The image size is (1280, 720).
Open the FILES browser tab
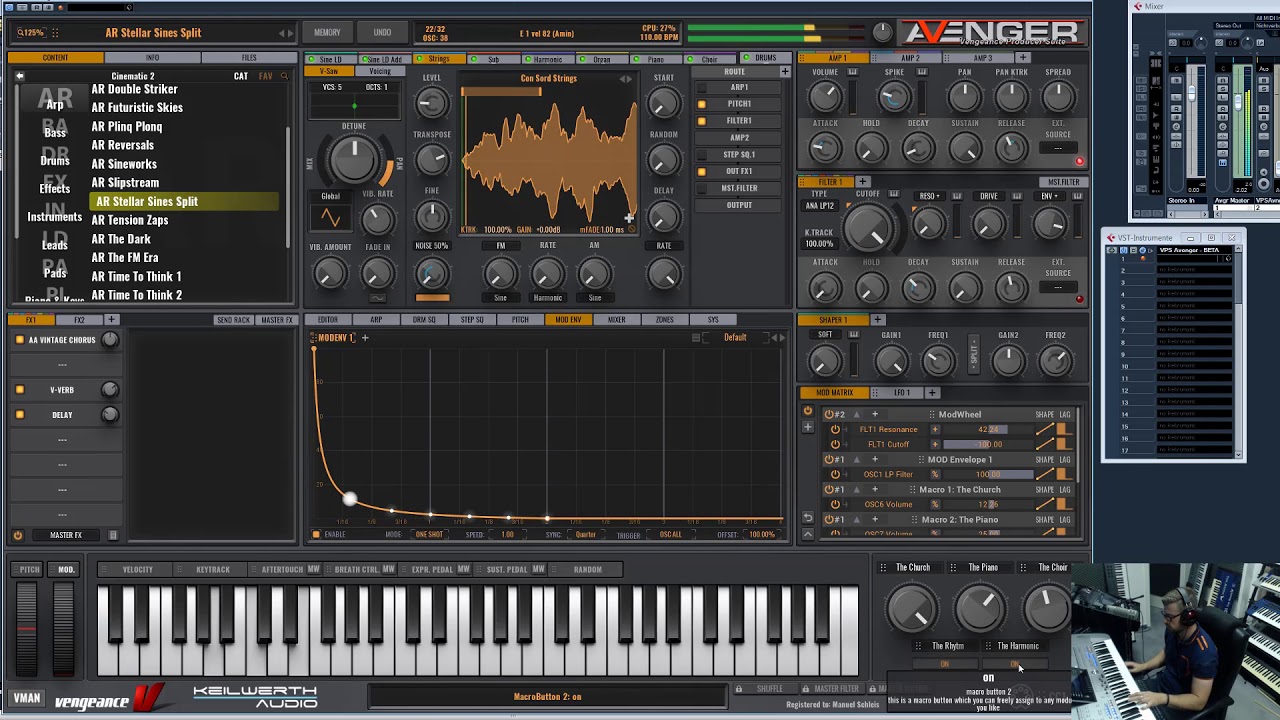[x=249, y=58]
